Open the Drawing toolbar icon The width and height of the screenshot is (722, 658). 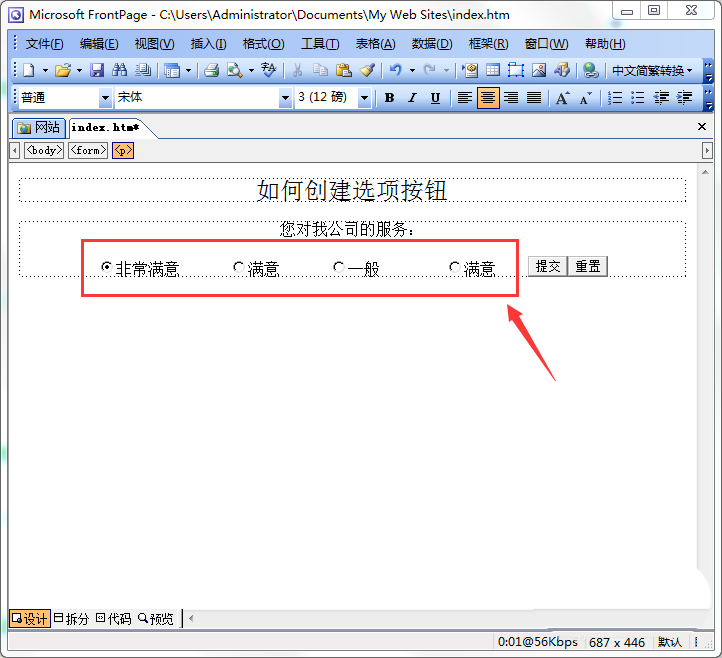[562, 70]
